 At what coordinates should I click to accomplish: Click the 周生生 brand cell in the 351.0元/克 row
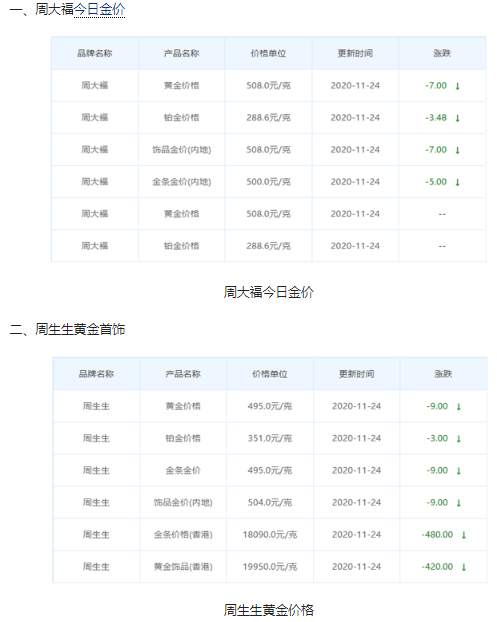click(96, 438)
